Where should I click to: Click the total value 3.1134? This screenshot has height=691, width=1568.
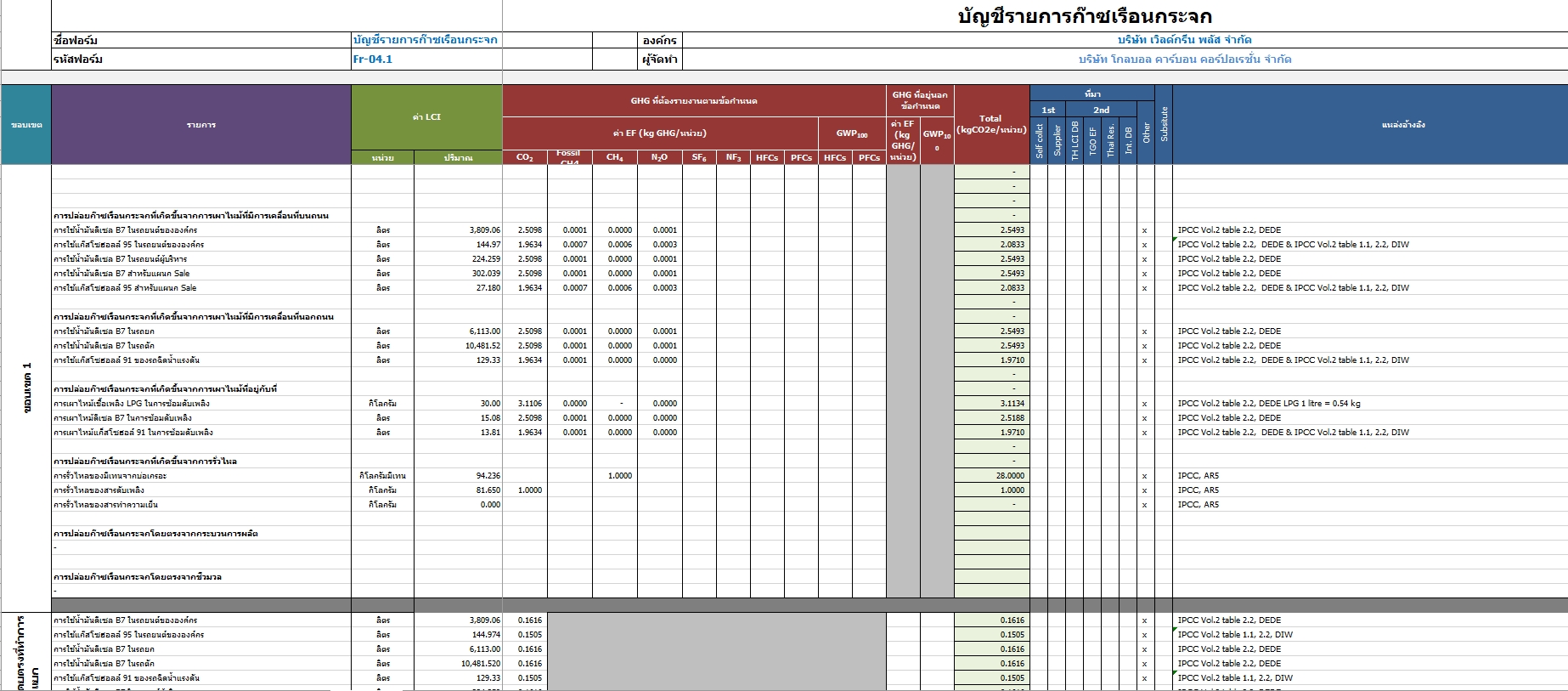[x=991, y=404]
